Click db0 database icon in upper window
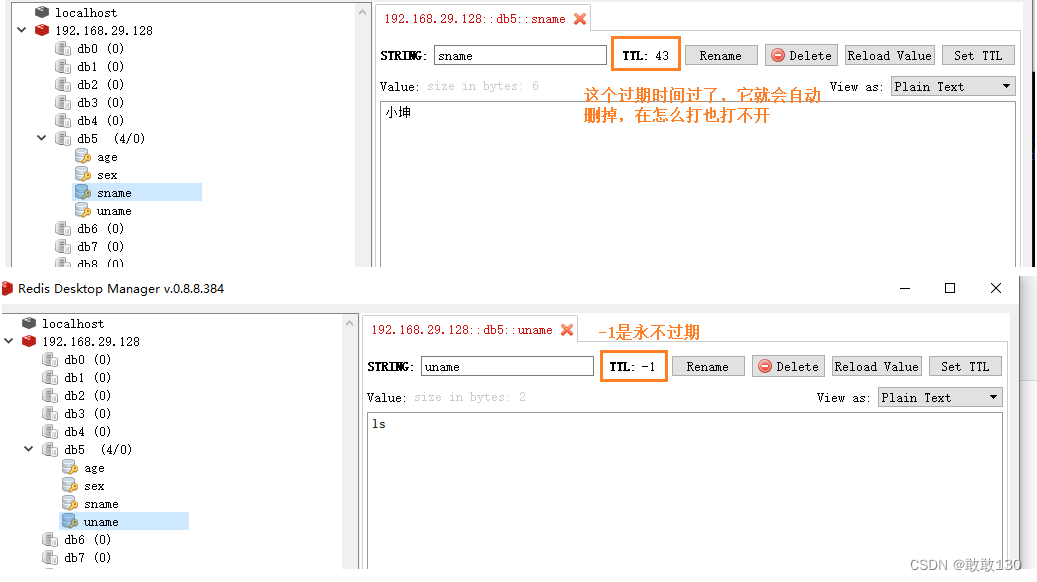Screen dimensions: 1037x582 point(63,48)
